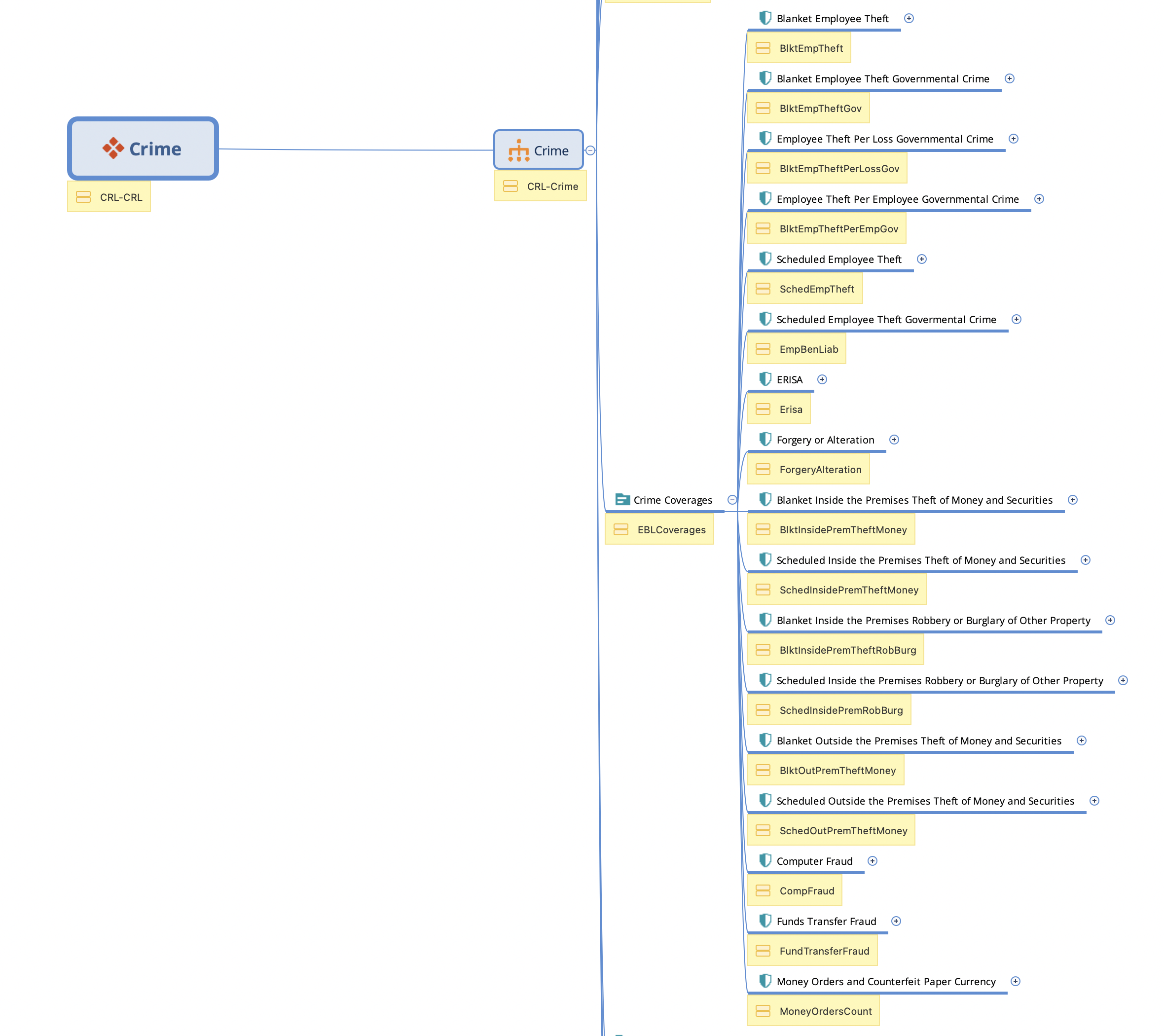The width and height of the screenshot is (1164, 1036).
Task: Click card icon in CRL-CRL label
Action: [83, 197]
